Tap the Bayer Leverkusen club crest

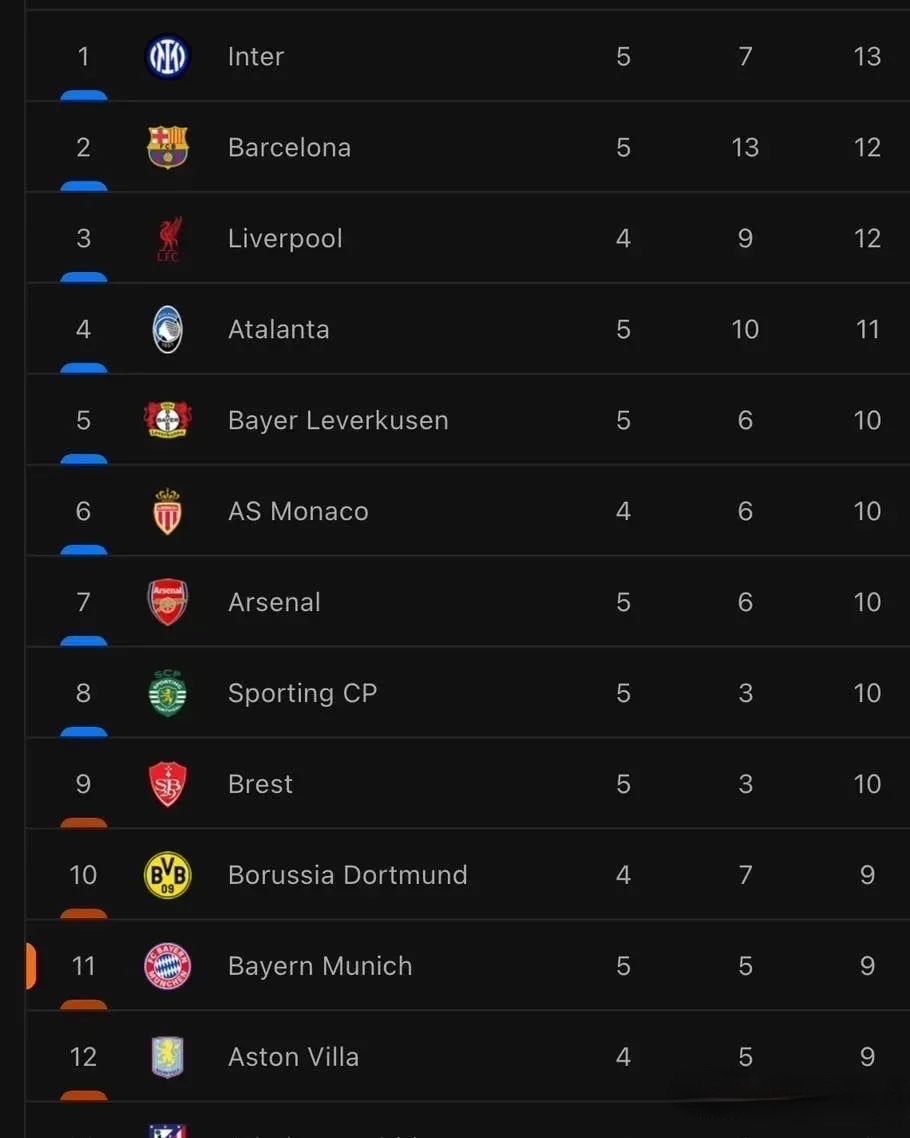(167, 420)
